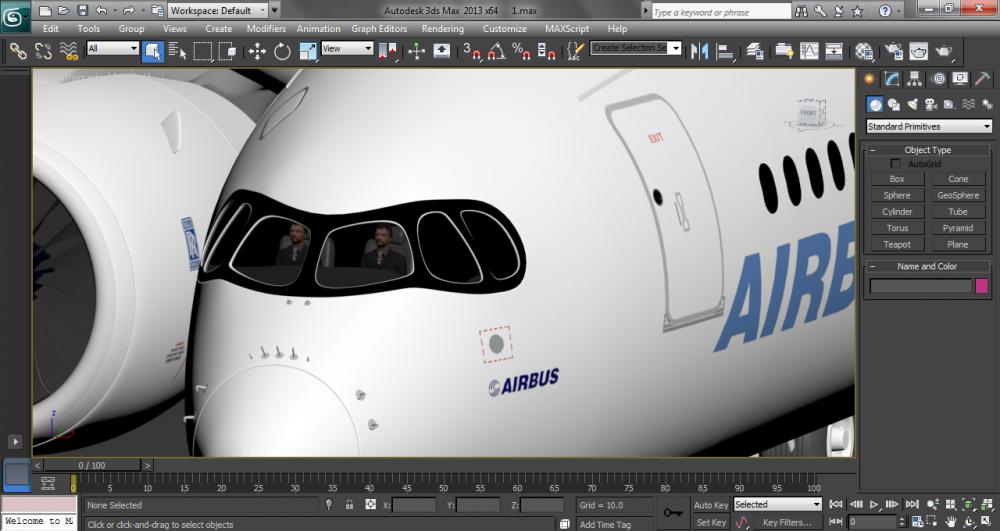Open the Rendering menu
The image size is (1000, 531).
[x=442, y=29]
